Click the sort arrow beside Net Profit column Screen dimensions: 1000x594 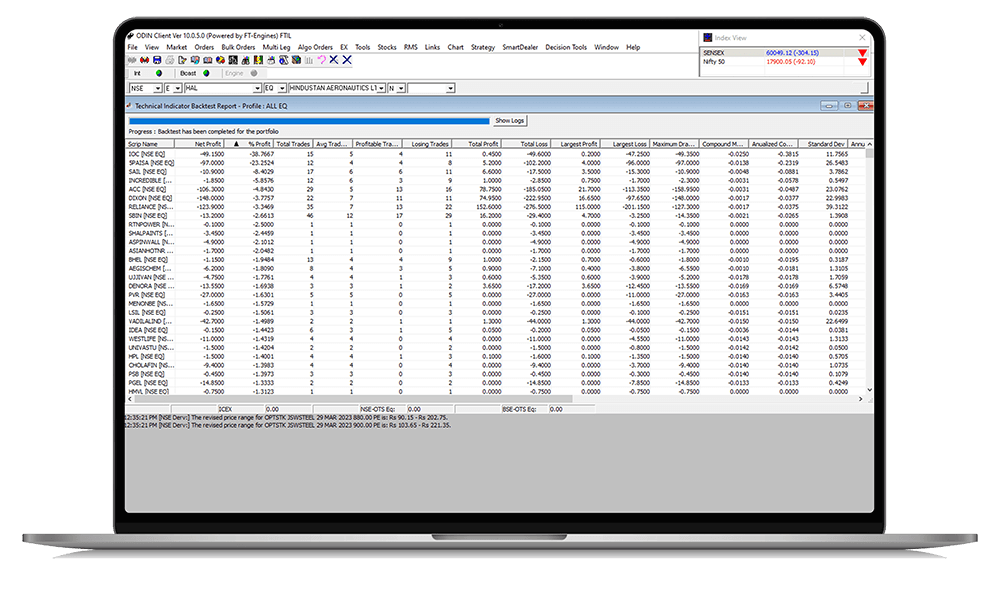[236, 144]
